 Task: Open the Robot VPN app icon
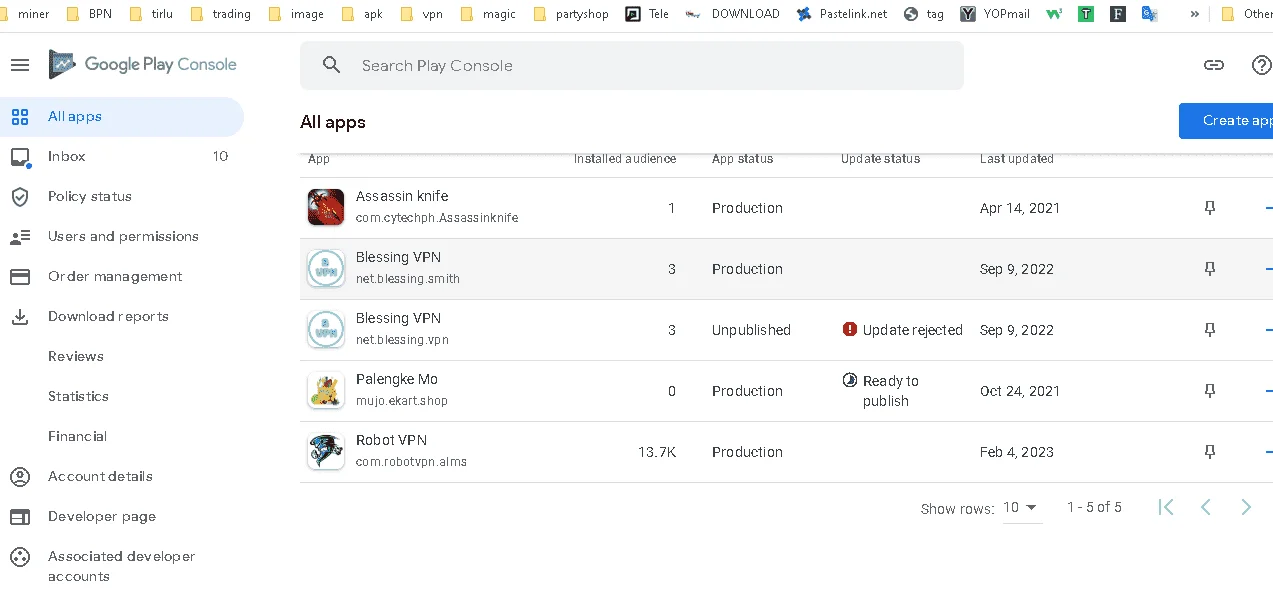click(326, 451)
